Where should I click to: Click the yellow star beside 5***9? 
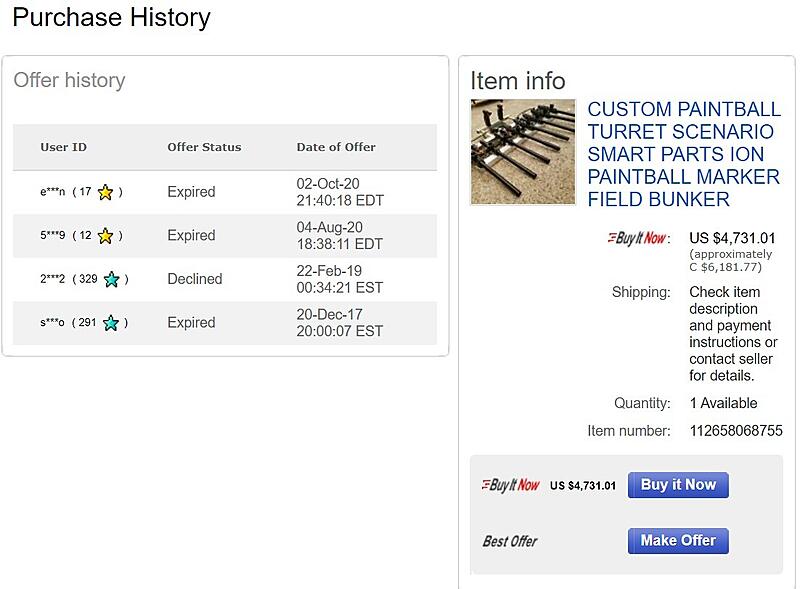(x=105, y=236)
